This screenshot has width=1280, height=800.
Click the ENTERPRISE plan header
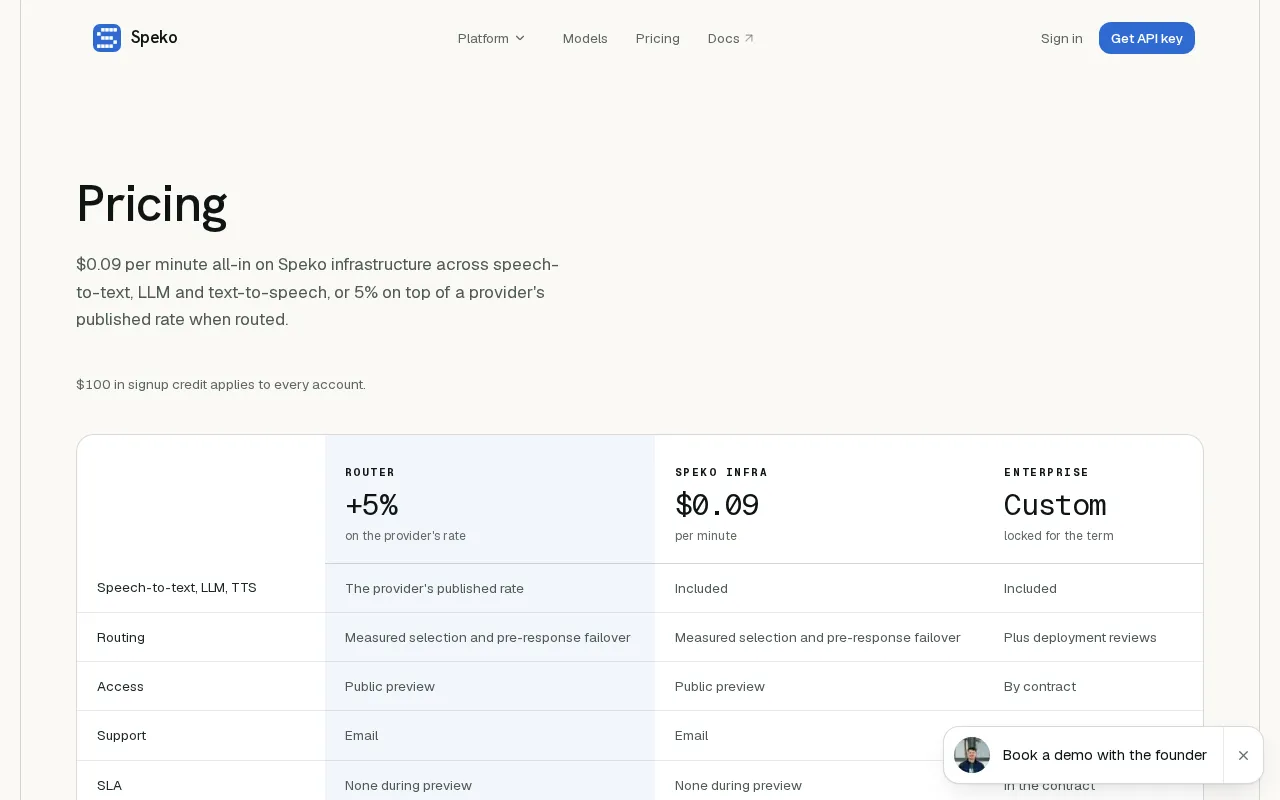(1046, 472)
